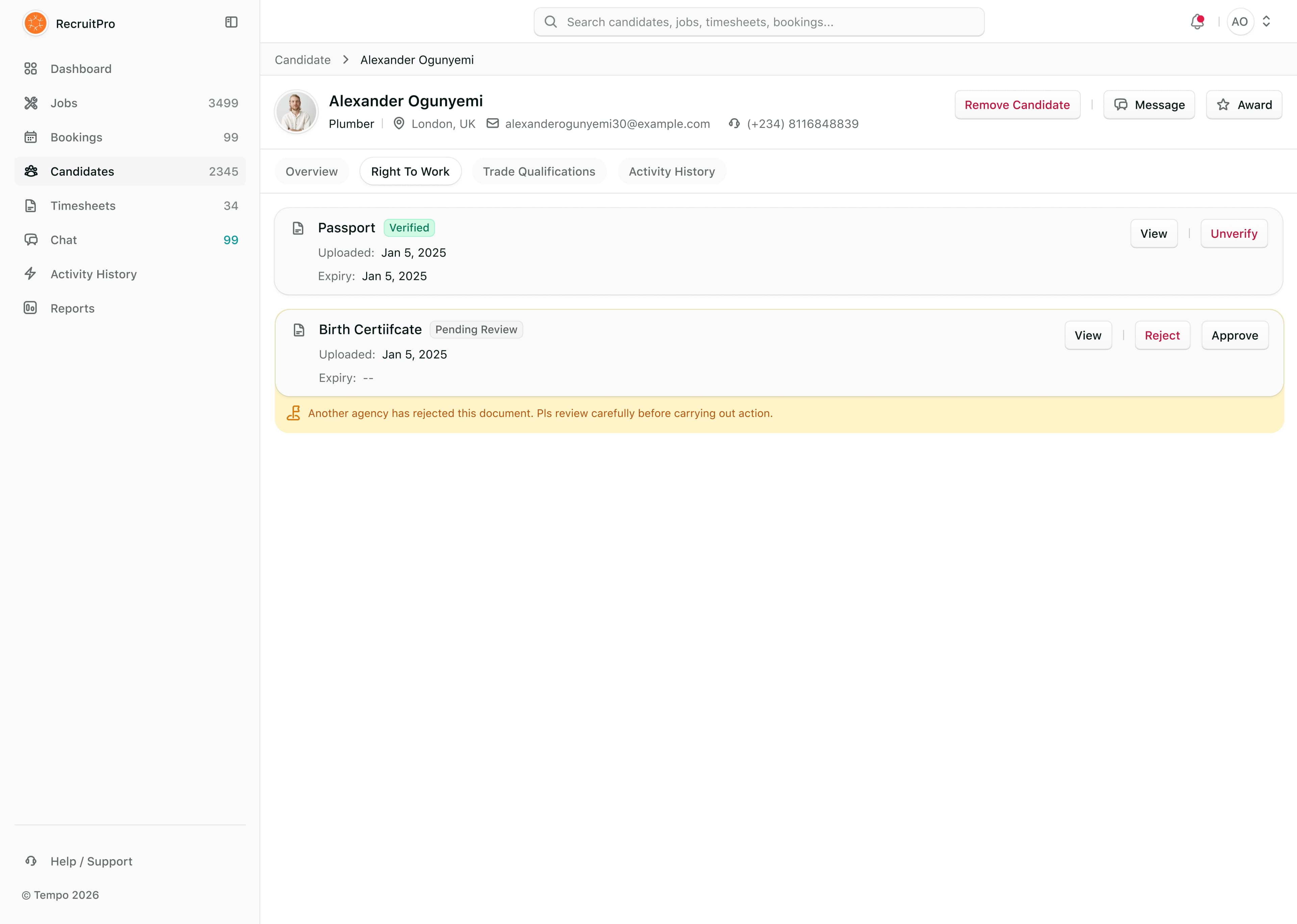The height and width of the screenshot is (924, 1297).
Task: Click the envelope icon next to the email
Action: [493, 123]
